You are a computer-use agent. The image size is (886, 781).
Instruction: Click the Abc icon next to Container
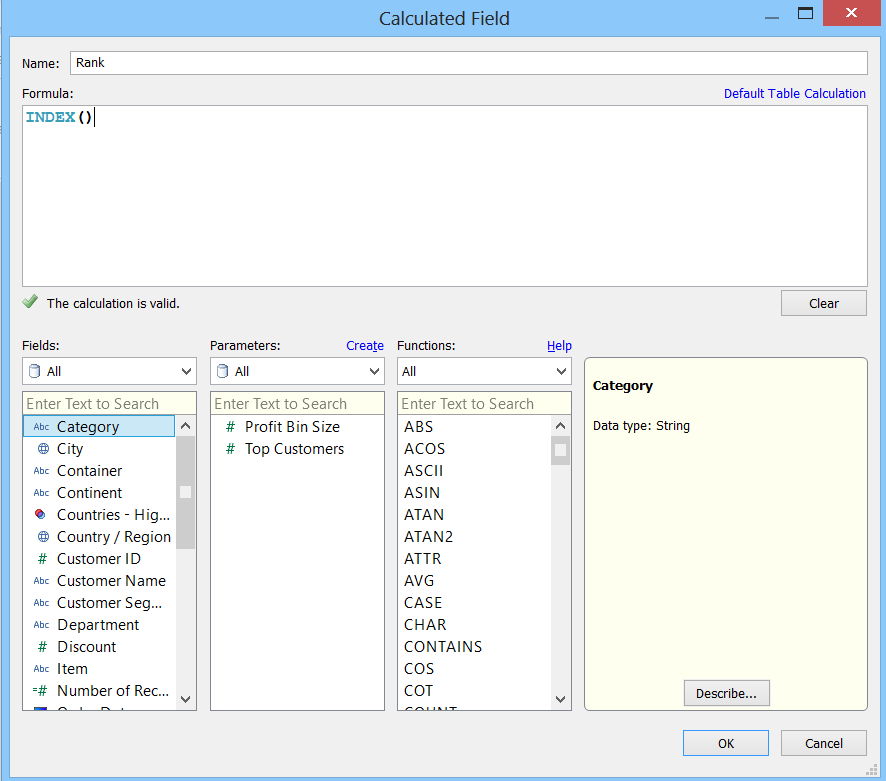(x=41, y=471)
